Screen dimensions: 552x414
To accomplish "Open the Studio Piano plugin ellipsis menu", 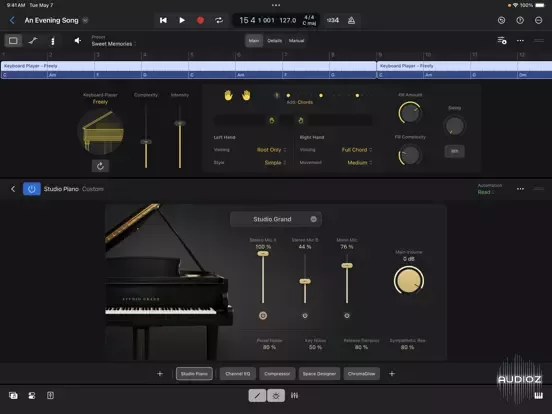I will click(x=520, y=189).
